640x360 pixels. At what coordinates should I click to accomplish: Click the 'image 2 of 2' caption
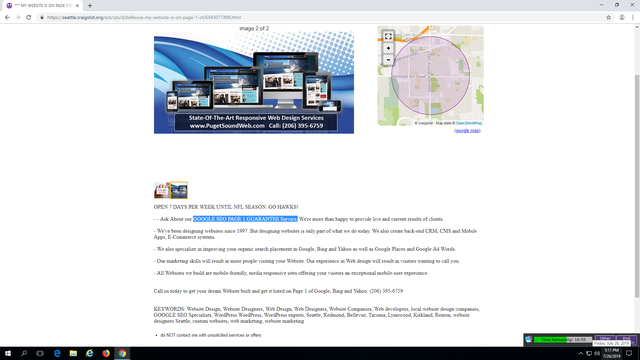click(254, 29)
